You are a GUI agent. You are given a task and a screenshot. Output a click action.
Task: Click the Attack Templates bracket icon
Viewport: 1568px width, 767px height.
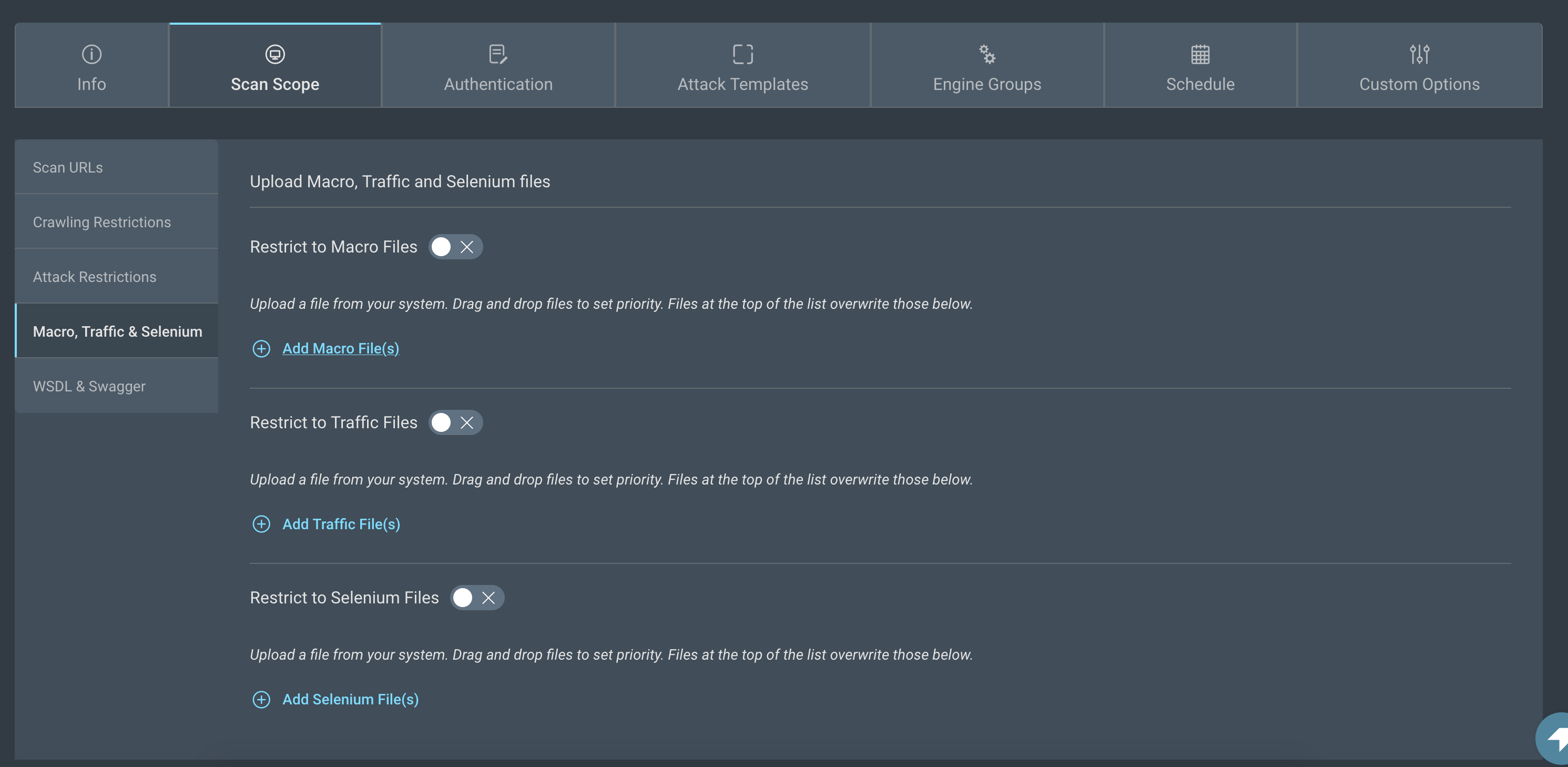[742, 54]
